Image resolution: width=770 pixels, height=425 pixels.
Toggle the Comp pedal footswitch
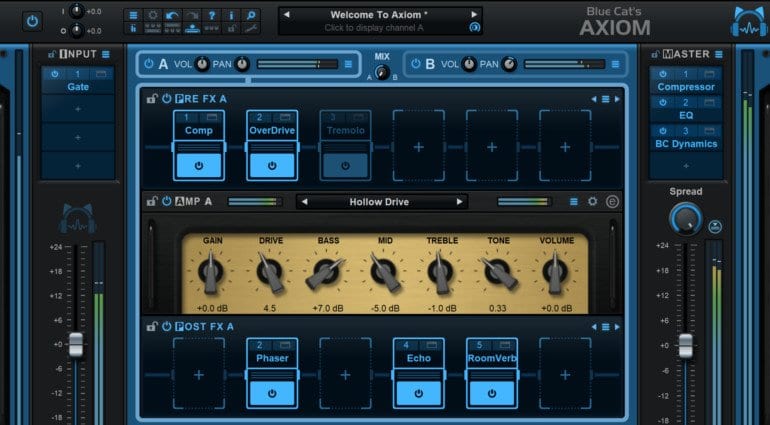click(x=199, y=166)
